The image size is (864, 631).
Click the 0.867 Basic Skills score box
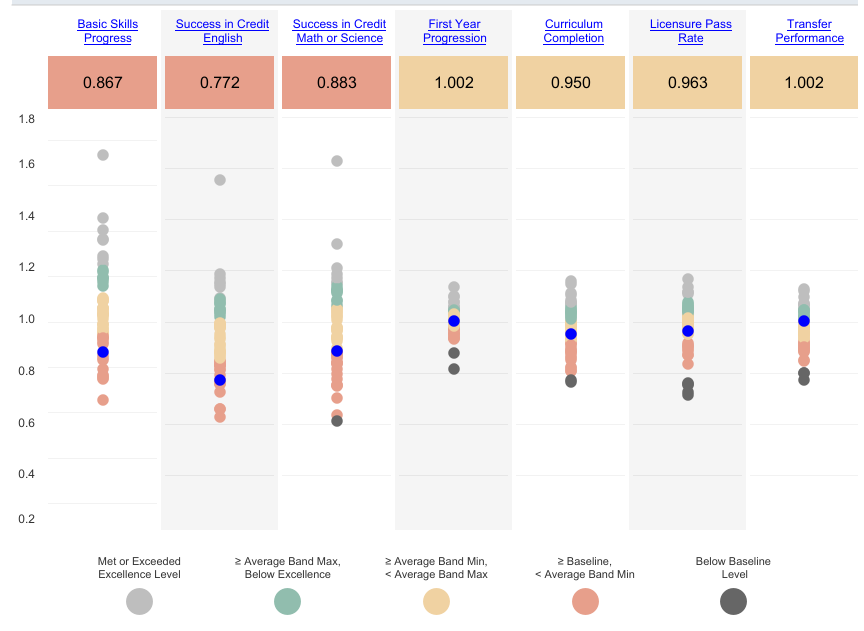(x=102, y=82)
